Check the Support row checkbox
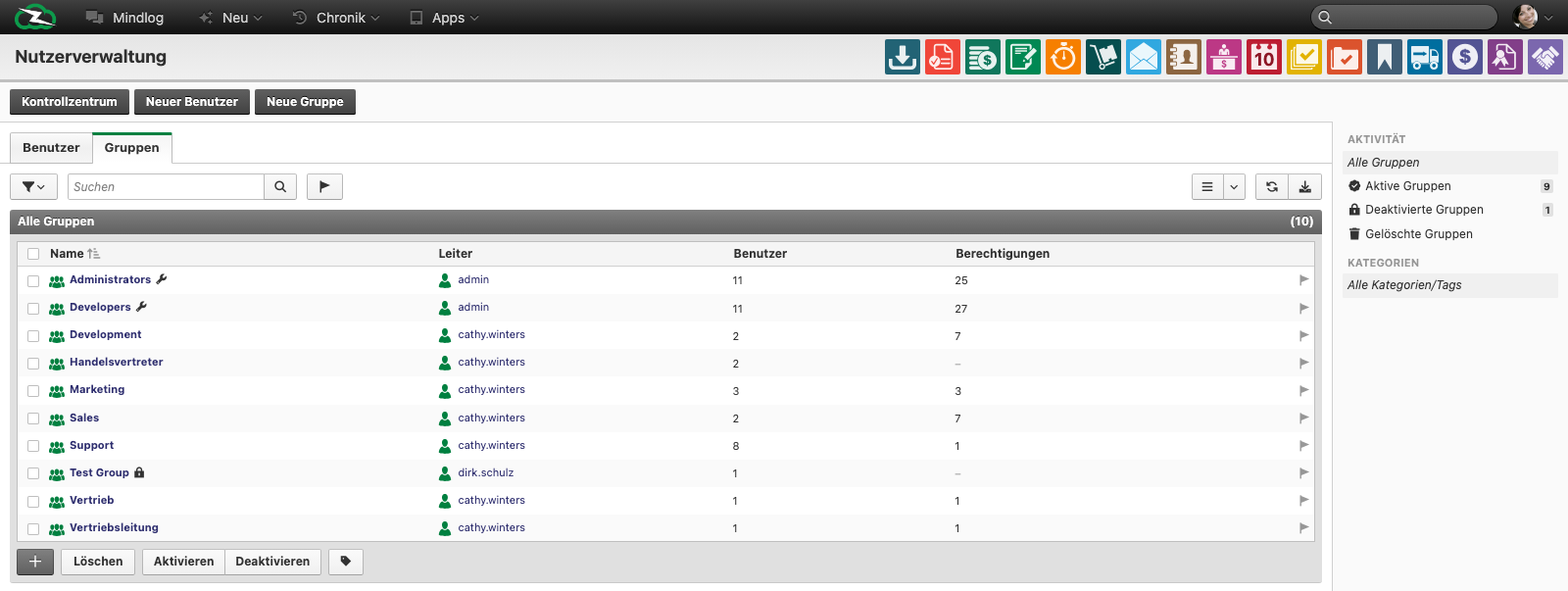The width and height of the screenshot is (1568, 591). 33,446
